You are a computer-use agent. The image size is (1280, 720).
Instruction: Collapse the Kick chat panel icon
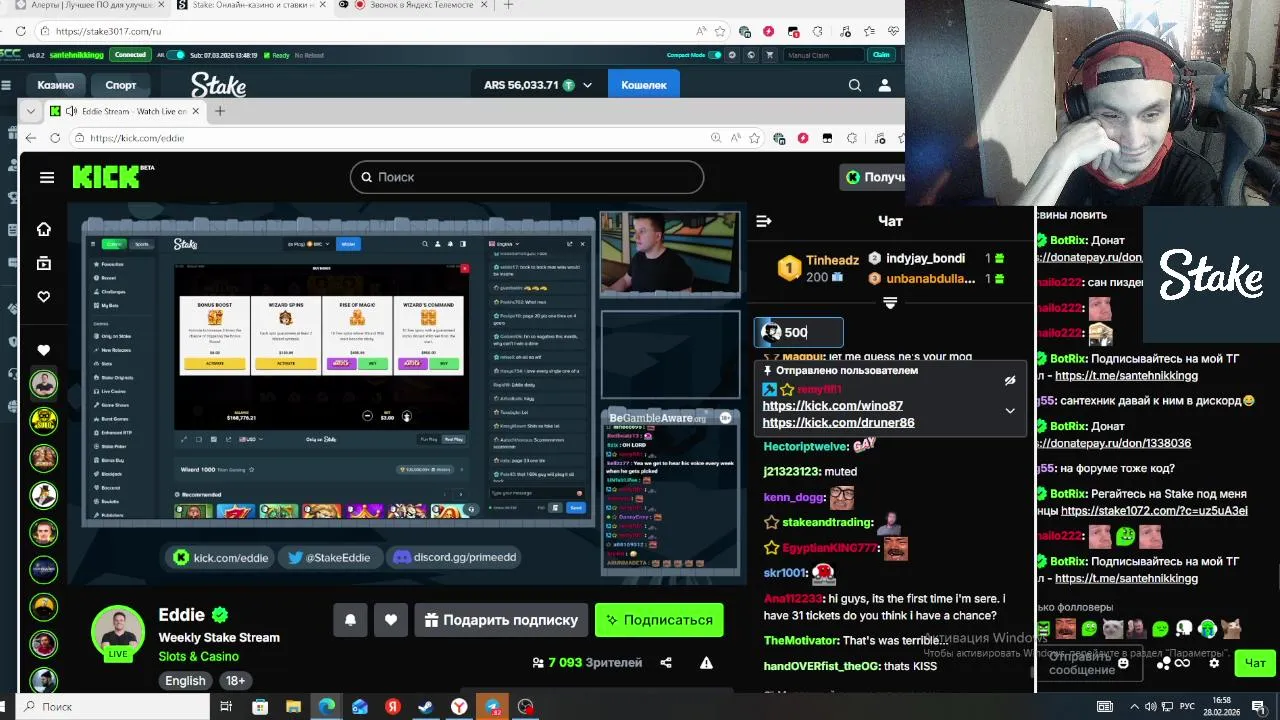pyautogui.click(x=764, y=221)
